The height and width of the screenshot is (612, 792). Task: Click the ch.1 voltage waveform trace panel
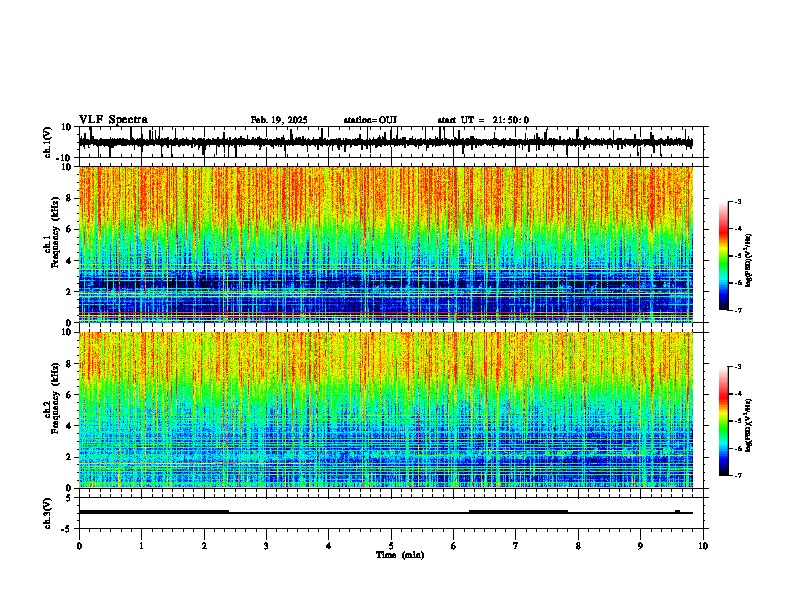point(391,142)
